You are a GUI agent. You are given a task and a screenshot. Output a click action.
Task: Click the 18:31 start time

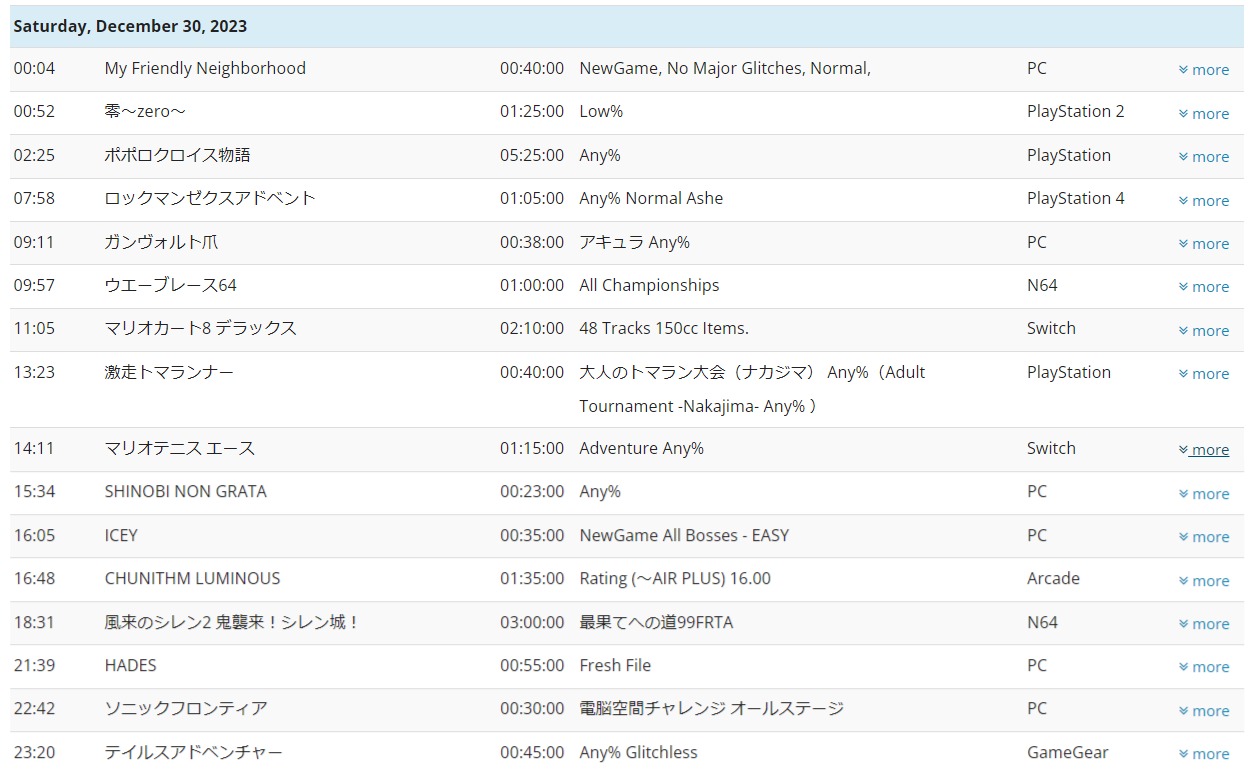coord(34,622)
